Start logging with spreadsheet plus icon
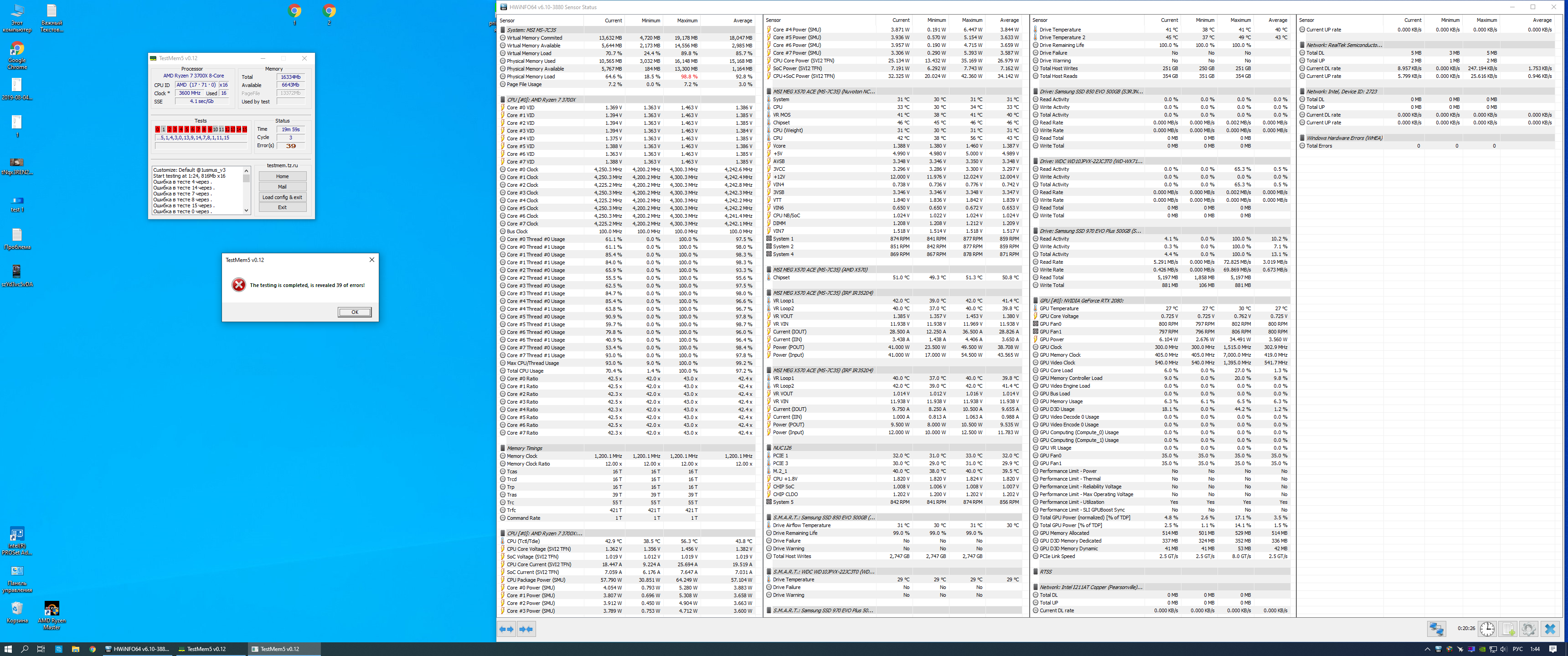Image resolution: width=1568 pixels, height=656 pixels. [x=1508, y=629]
